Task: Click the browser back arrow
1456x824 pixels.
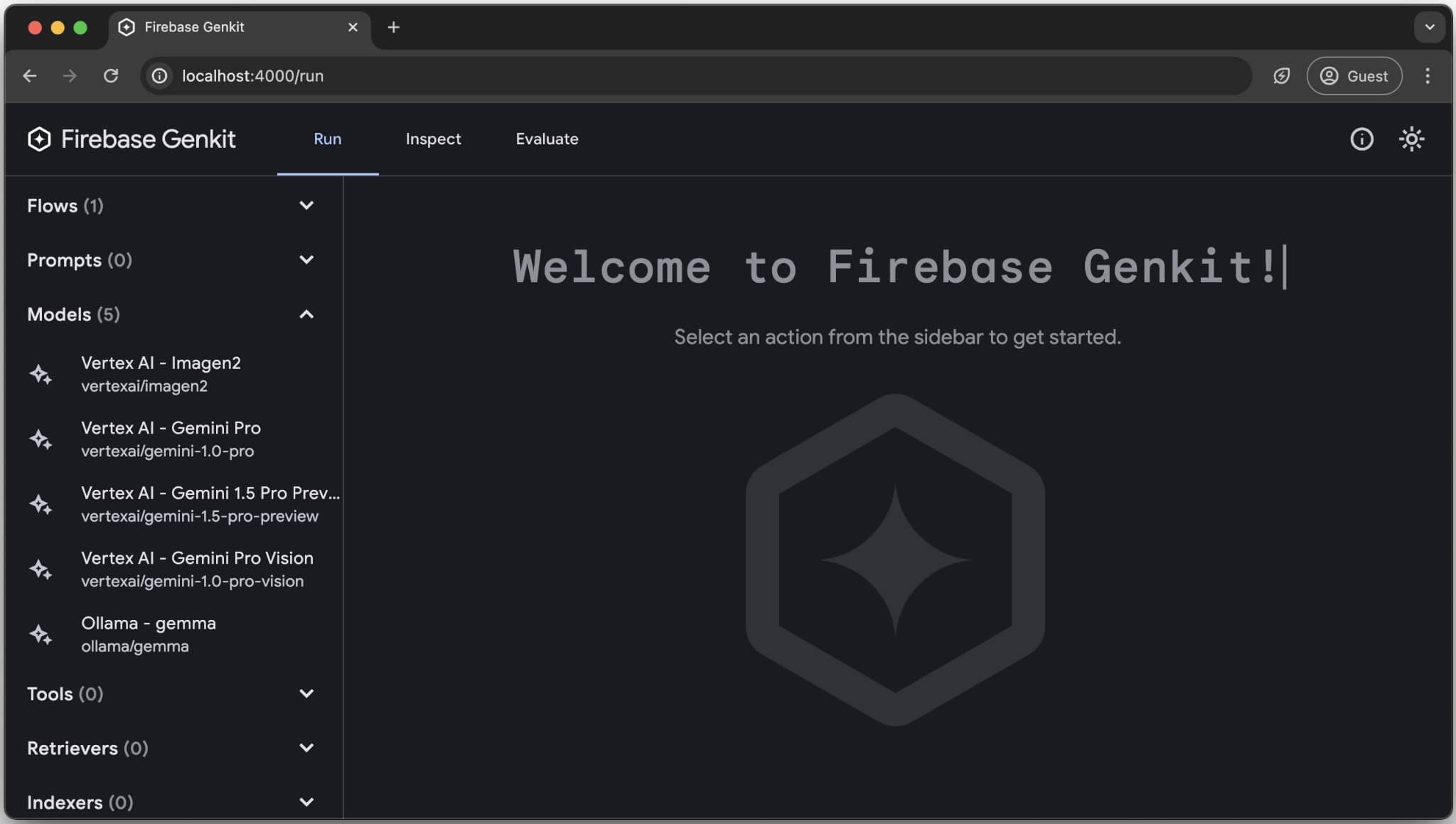Action: (30, 76)
